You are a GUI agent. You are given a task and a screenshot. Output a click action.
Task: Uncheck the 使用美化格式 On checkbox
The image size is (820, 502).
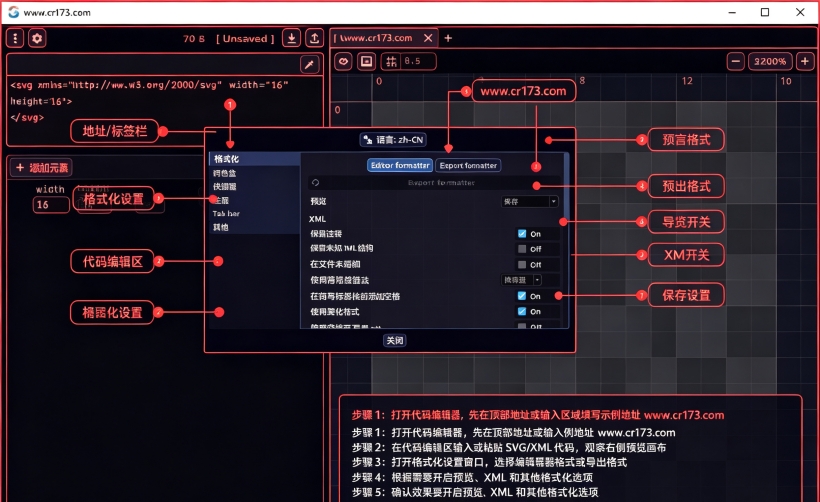coord(522,311)
